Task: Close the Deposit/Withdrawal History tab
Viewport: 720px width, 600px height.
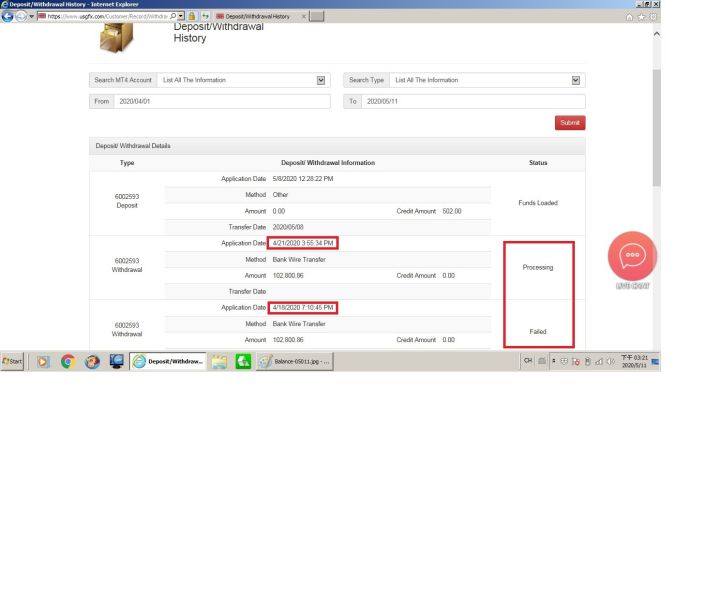Action: pos(304,17)
